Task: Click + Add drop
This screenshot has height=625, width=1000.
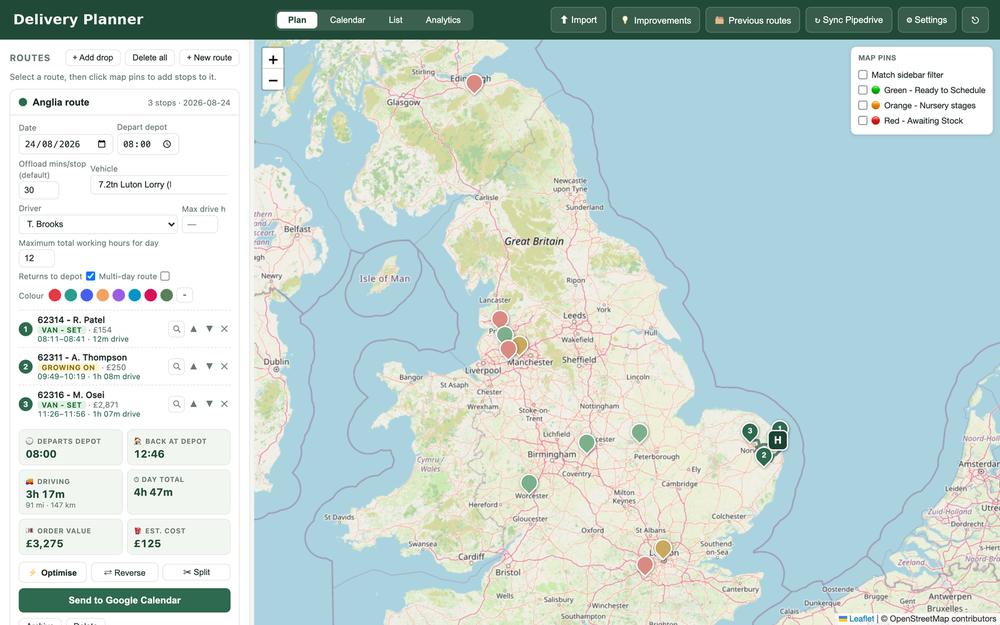Action: 93,57
